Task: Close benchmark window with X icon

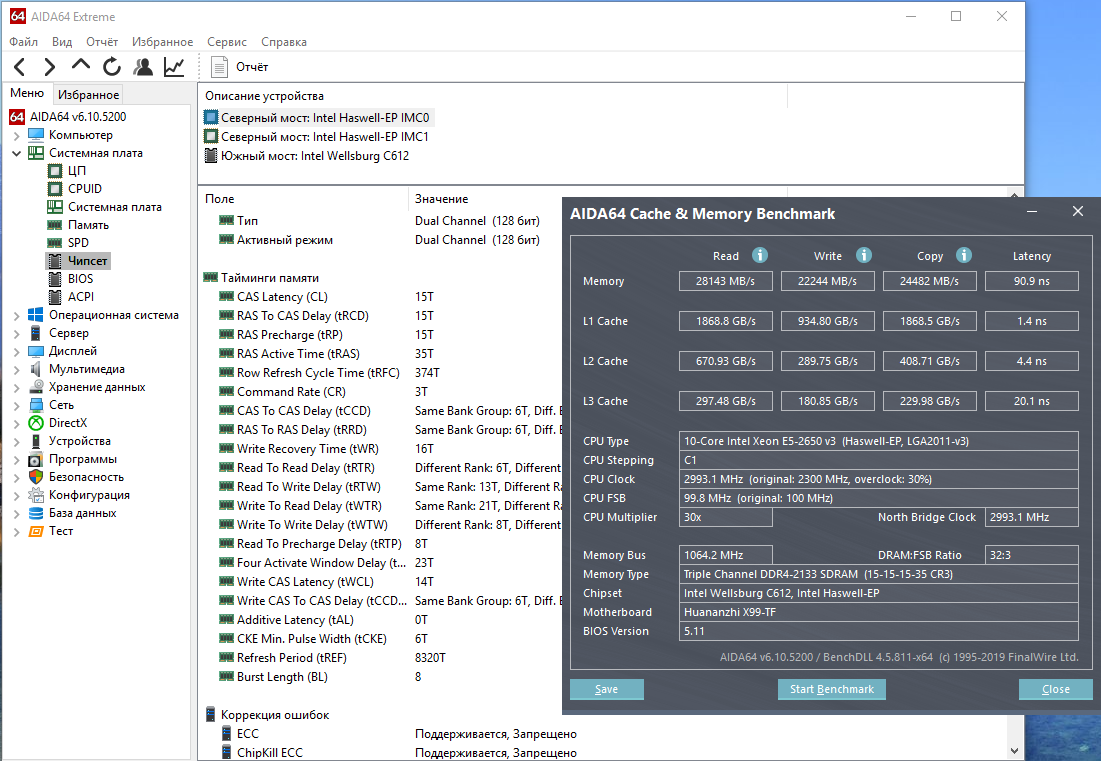Action: [x=1078, y=211]
